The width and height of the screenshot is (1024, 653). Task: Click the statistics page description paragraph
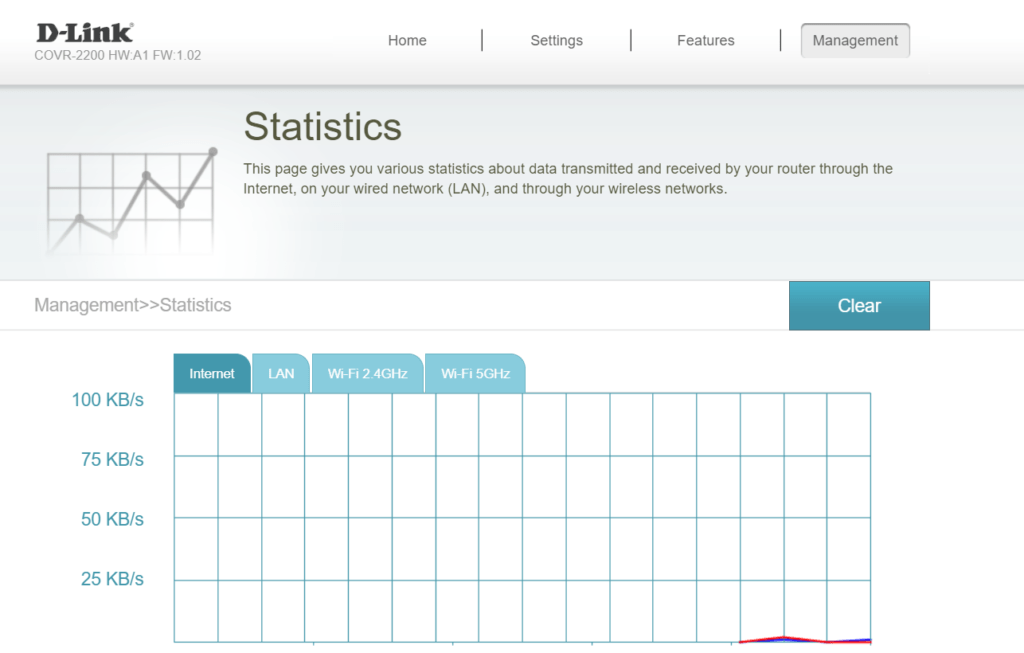click(x=567, y=178)
